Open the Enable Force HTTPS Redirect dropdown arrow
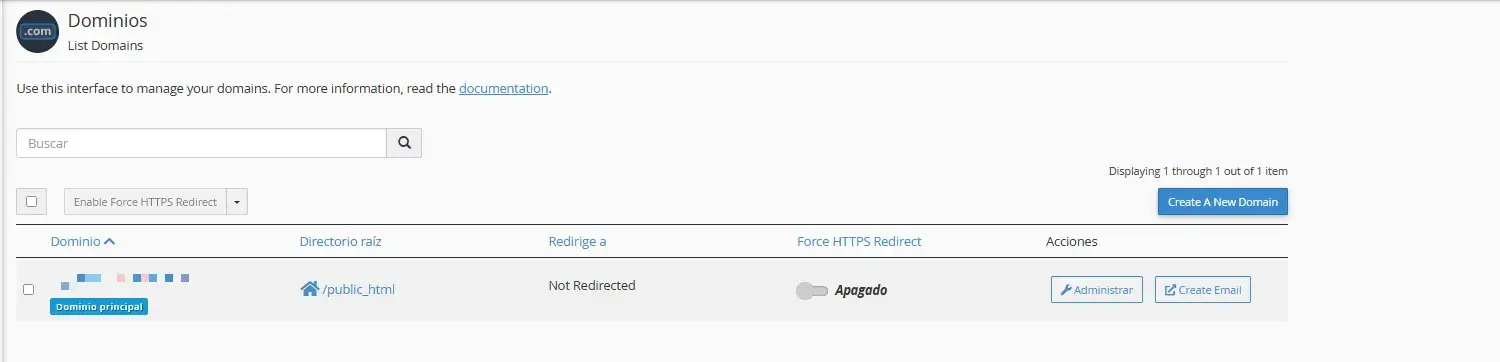 click(x=237, y=201)
